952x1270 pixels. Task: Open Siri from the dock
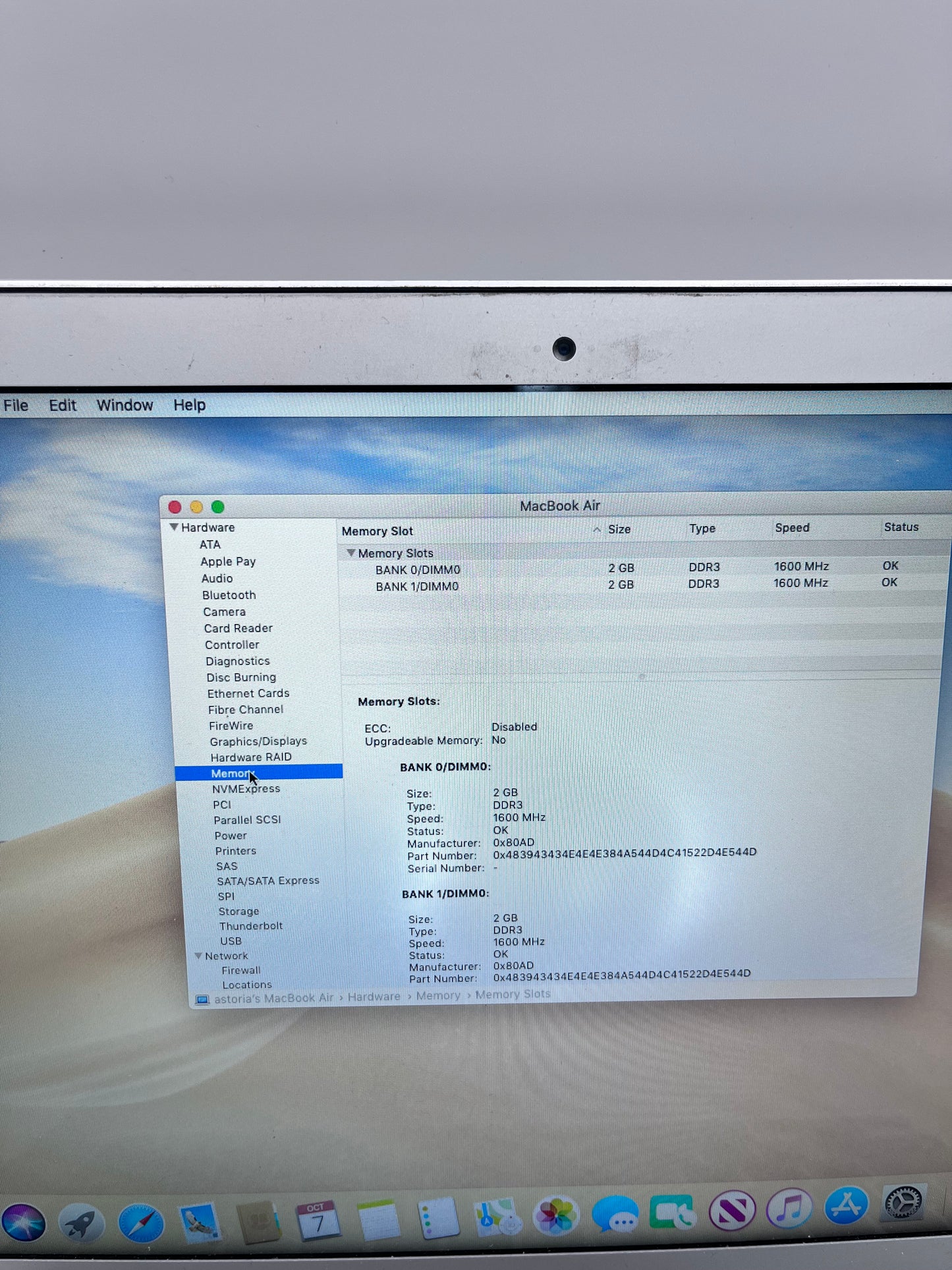(24, 1223)
